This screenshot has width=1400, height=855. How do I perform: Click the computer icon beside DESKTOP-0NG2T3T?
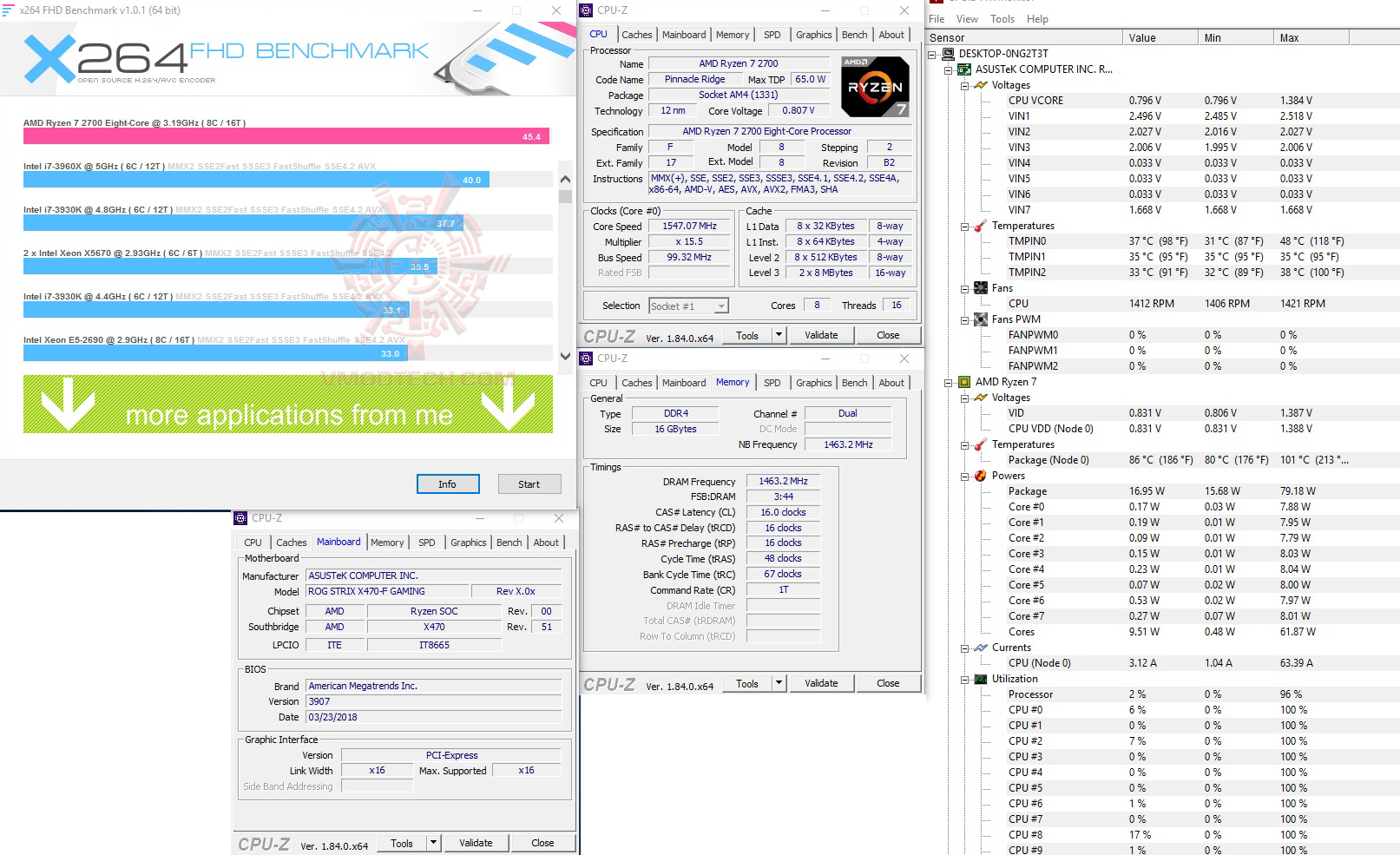948,54
